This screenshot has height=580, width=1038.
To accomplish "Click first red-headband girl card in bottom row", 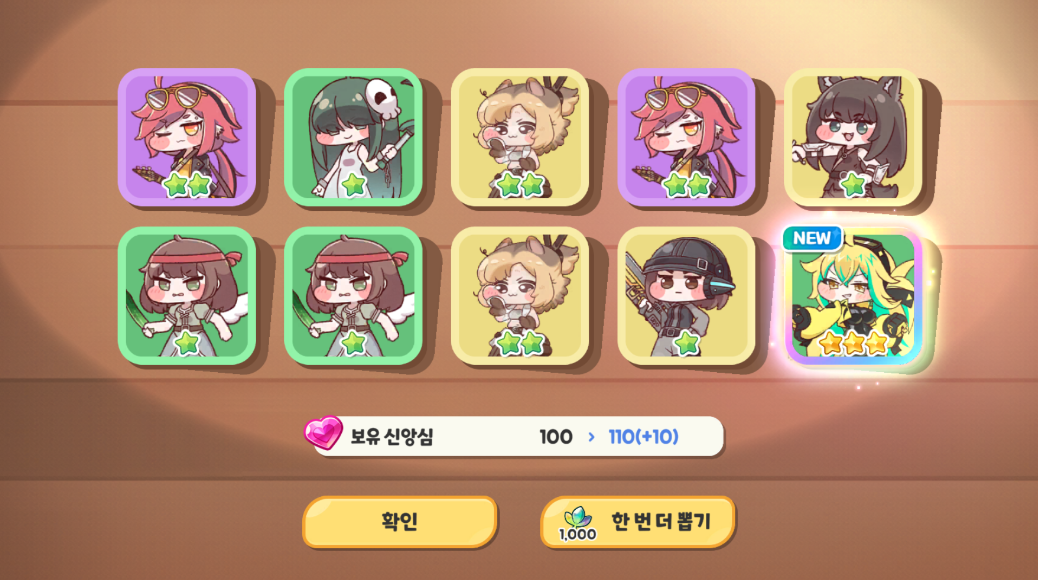I will click(x=187, y=296).
